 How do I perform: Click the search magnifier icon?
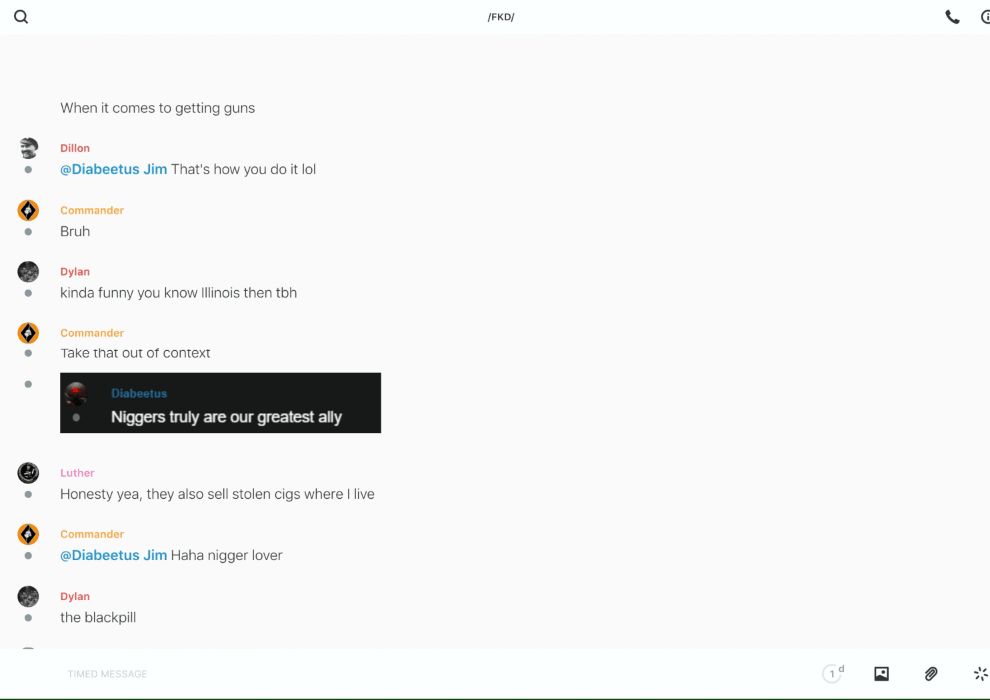pos(21,17)
